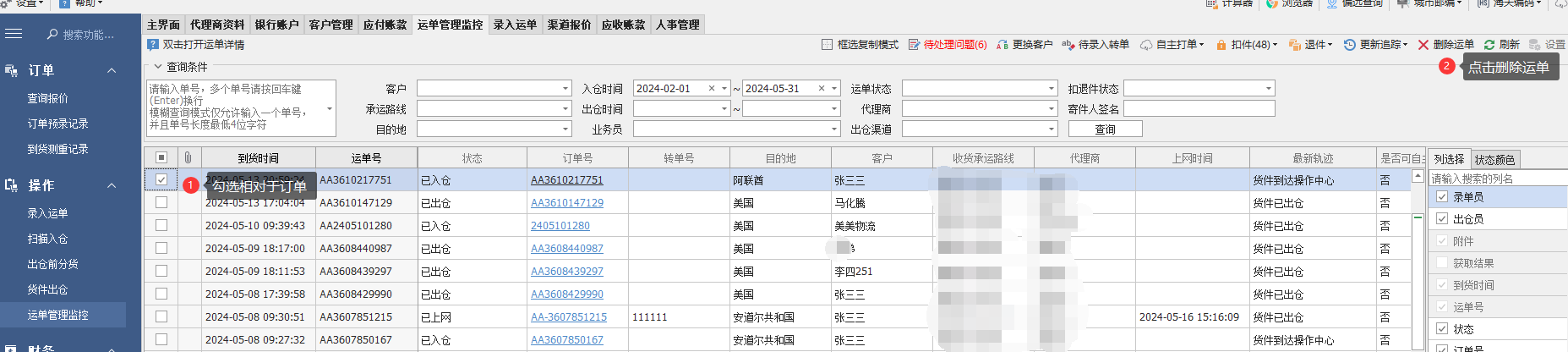The image size is (1568, 352).
Task: Enable 框选复制模式 checkbox
Action: 828,45
